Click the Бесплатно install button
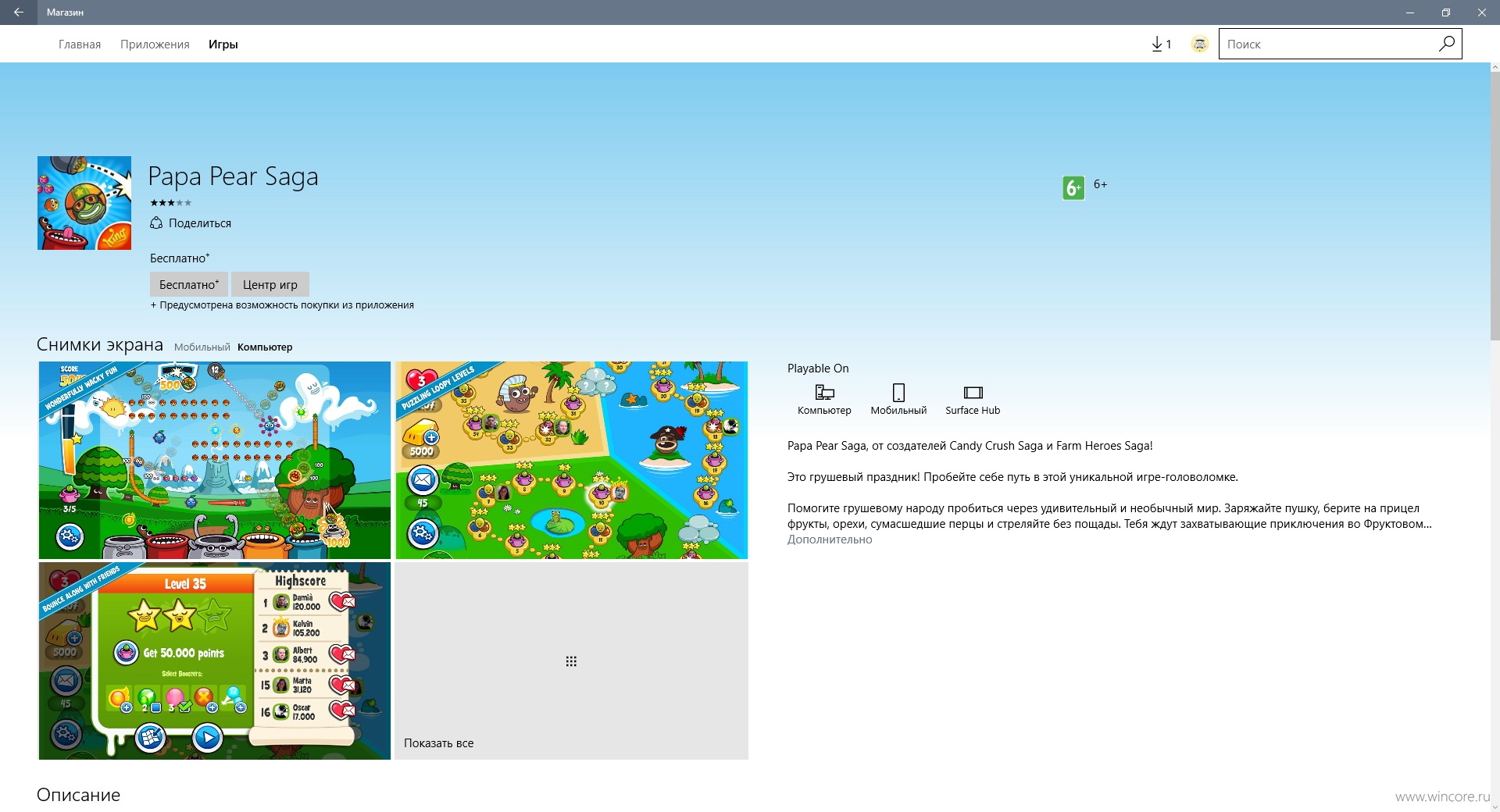Screen dimensions: 1500x812 coord(189,284)
